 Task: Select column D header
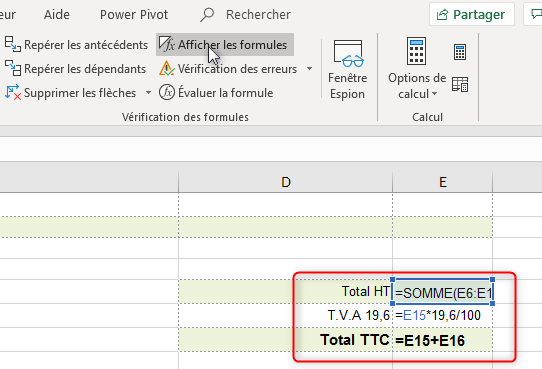tap(286, 182)
